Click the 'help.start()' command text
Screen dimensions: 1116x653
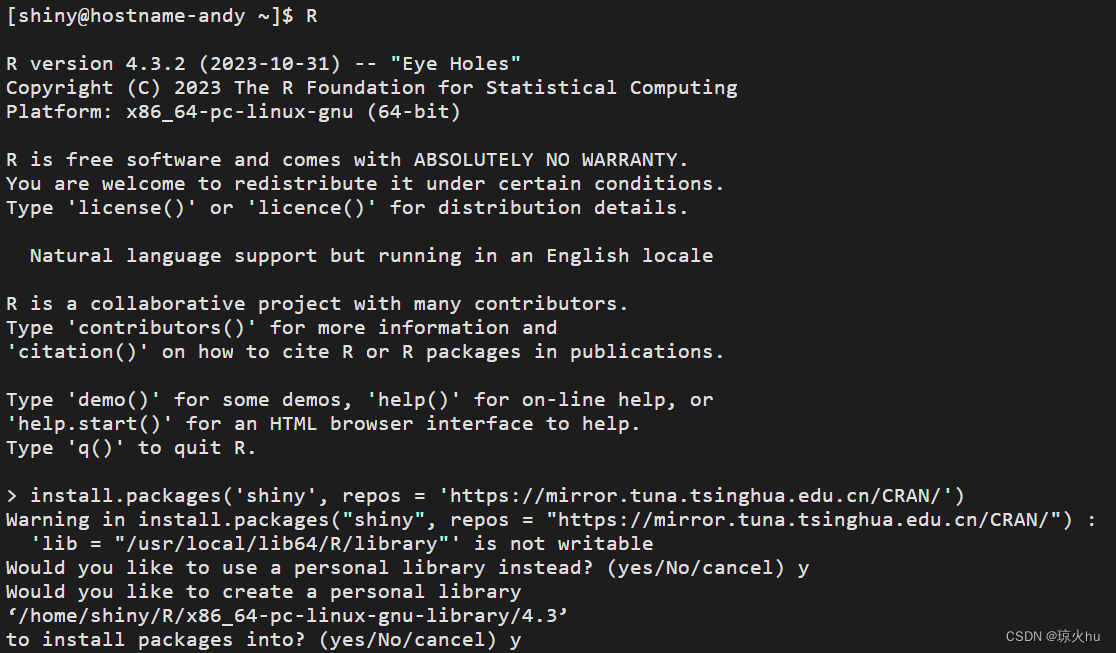(90, 424)
